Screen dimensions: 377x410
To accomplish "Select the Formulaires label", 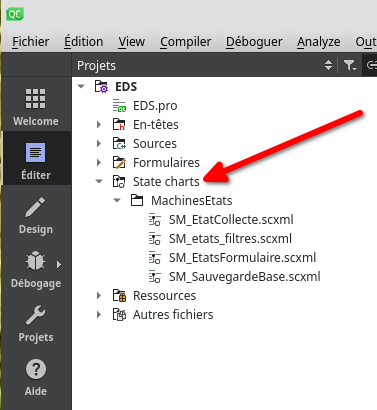I will click(166, 163).
